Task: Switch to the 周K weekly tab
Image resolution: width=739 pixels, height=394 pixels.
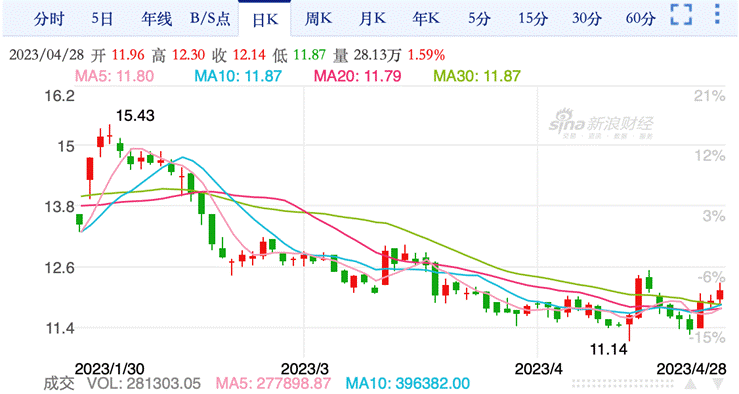Action: click(318, 19)
